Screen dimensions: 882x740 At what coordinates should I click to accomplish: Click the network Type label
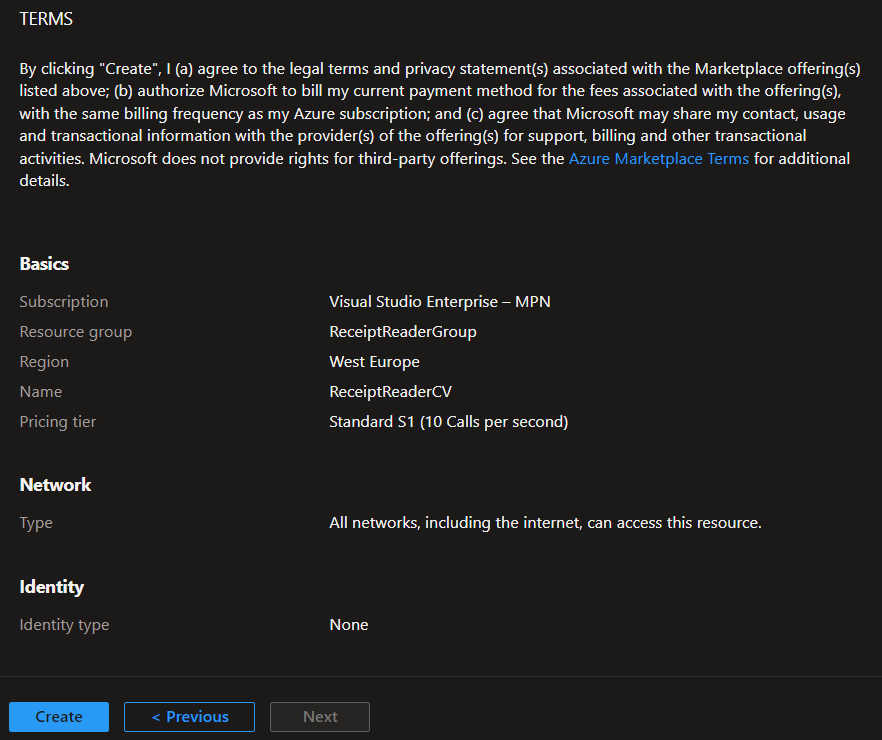click(36, 522)
